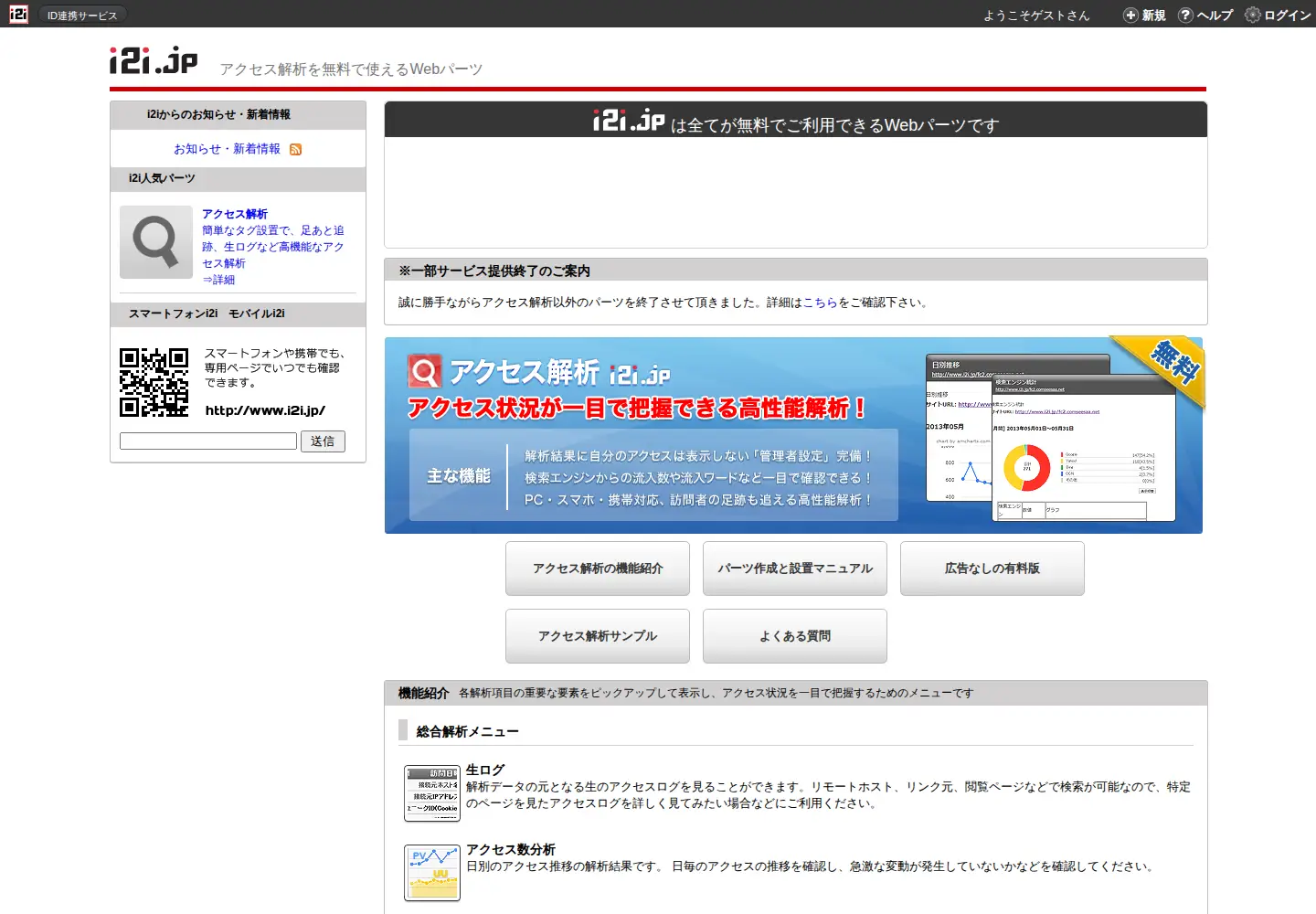Open パーツ作成と設置マニュアル button
Viewport: 1316px width, 914px height.
[795, 569]
